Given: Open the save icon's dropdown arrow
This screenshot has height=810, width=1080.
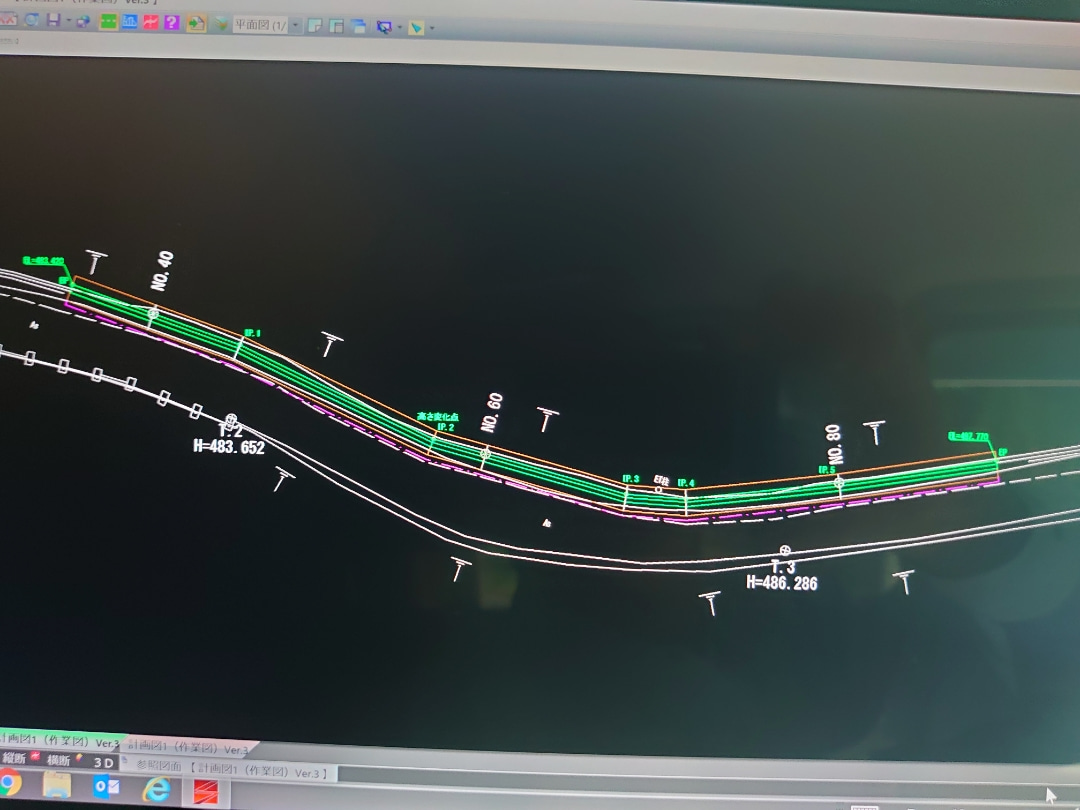Looking at the screenshot, I should tap(68, 21).
